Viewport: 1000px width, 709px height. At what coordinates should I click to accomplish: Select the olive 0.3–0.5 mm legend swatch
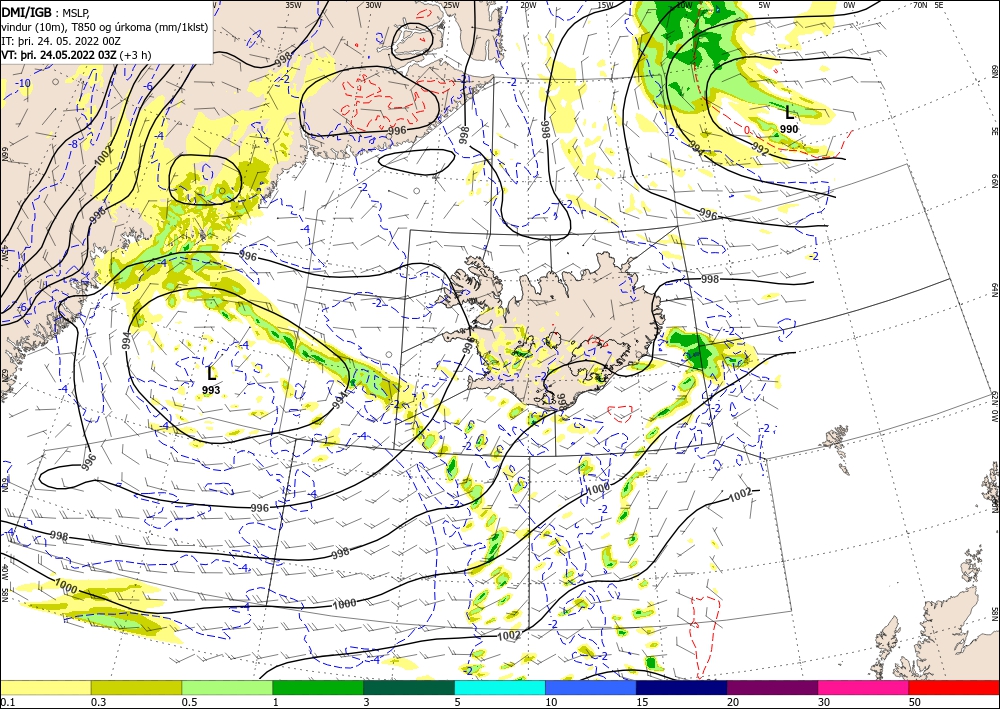(136, 687)
